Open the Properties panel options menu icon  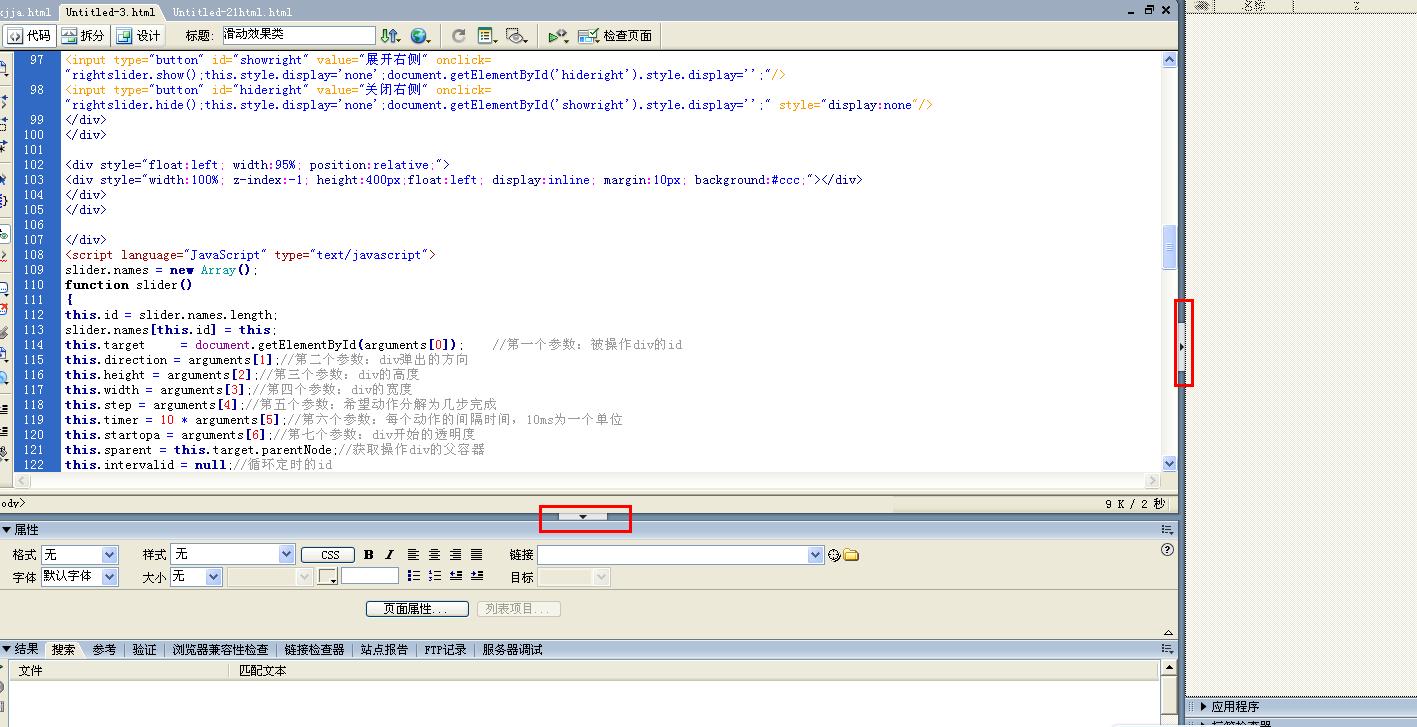tap(1167, 530)
